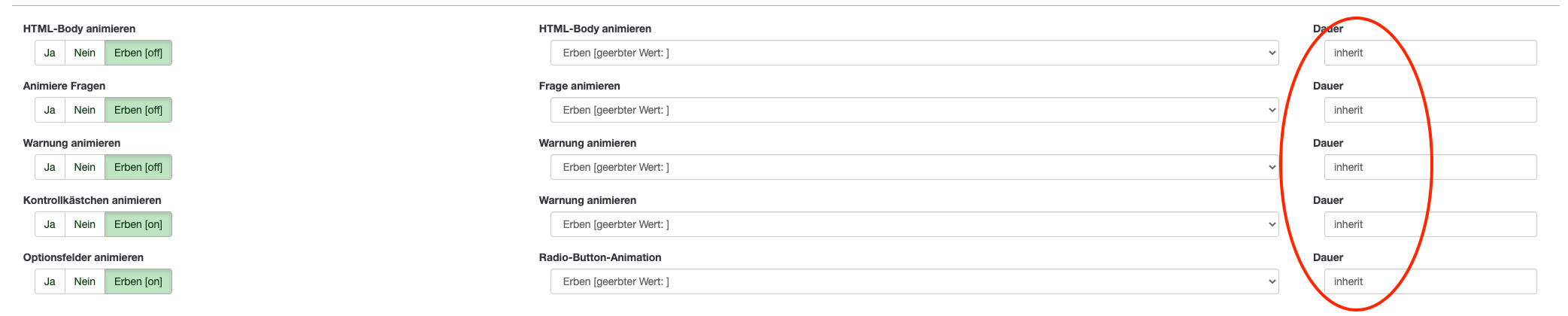This screenshot has height=316, width=1568.
Task: Open the second Warnung animieren dropdown list
Action: pyautogui.click(x=914, y=224)
